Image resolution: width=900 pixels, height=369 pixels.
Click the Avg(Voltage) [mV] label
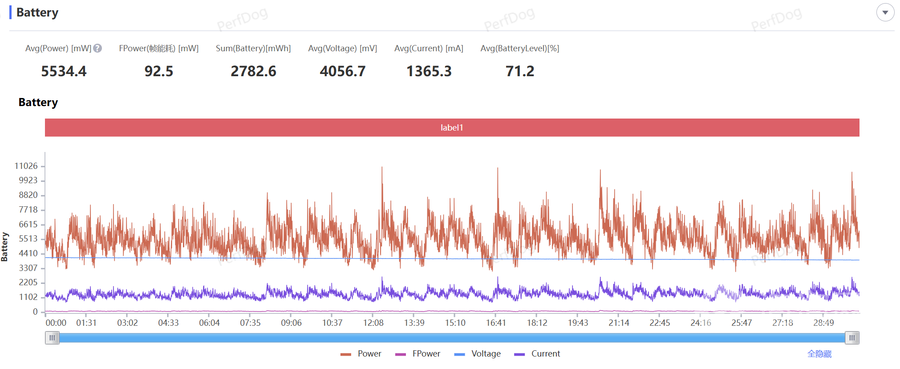(x=343, y=49)
